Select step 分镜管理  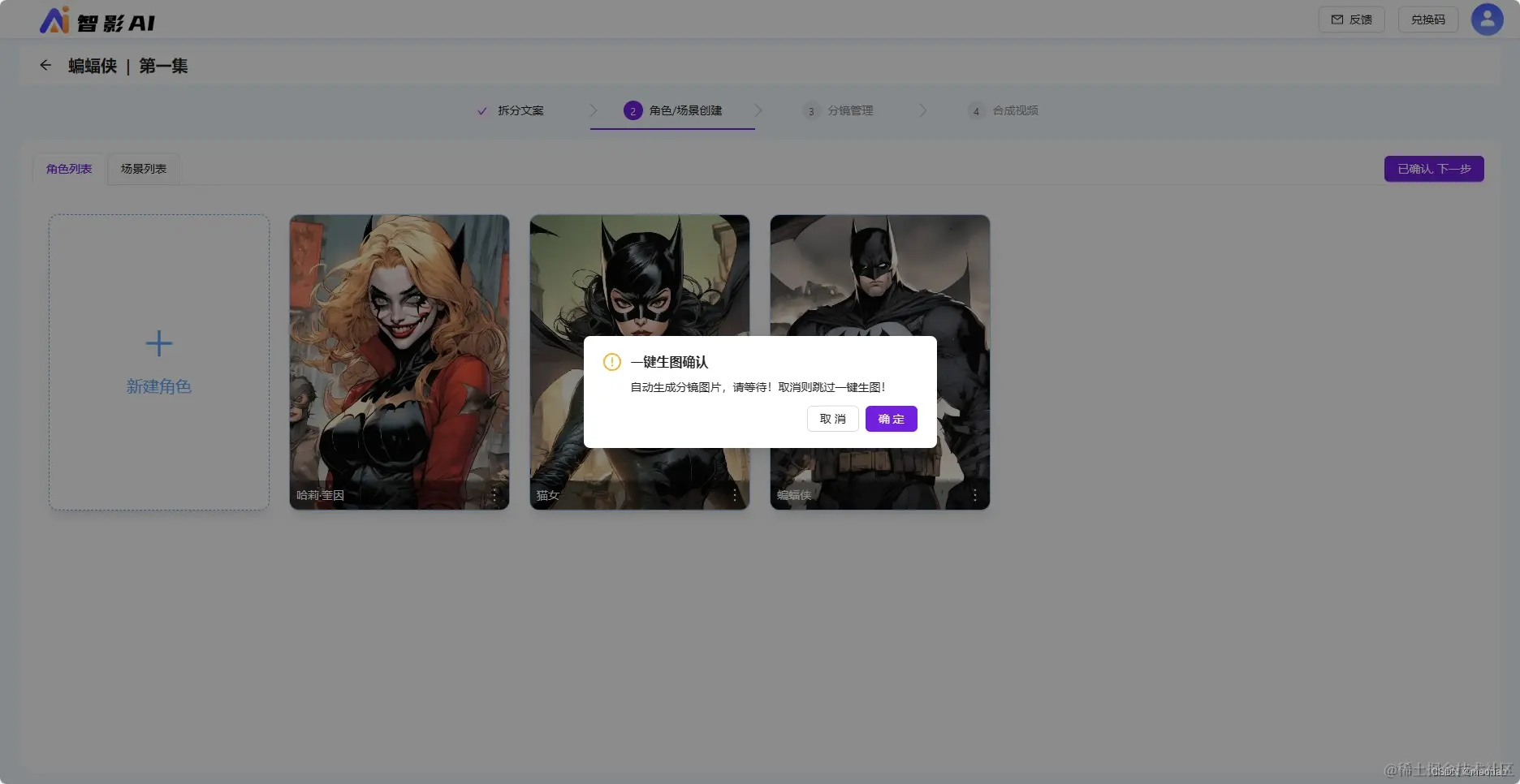tap(838, 110)
